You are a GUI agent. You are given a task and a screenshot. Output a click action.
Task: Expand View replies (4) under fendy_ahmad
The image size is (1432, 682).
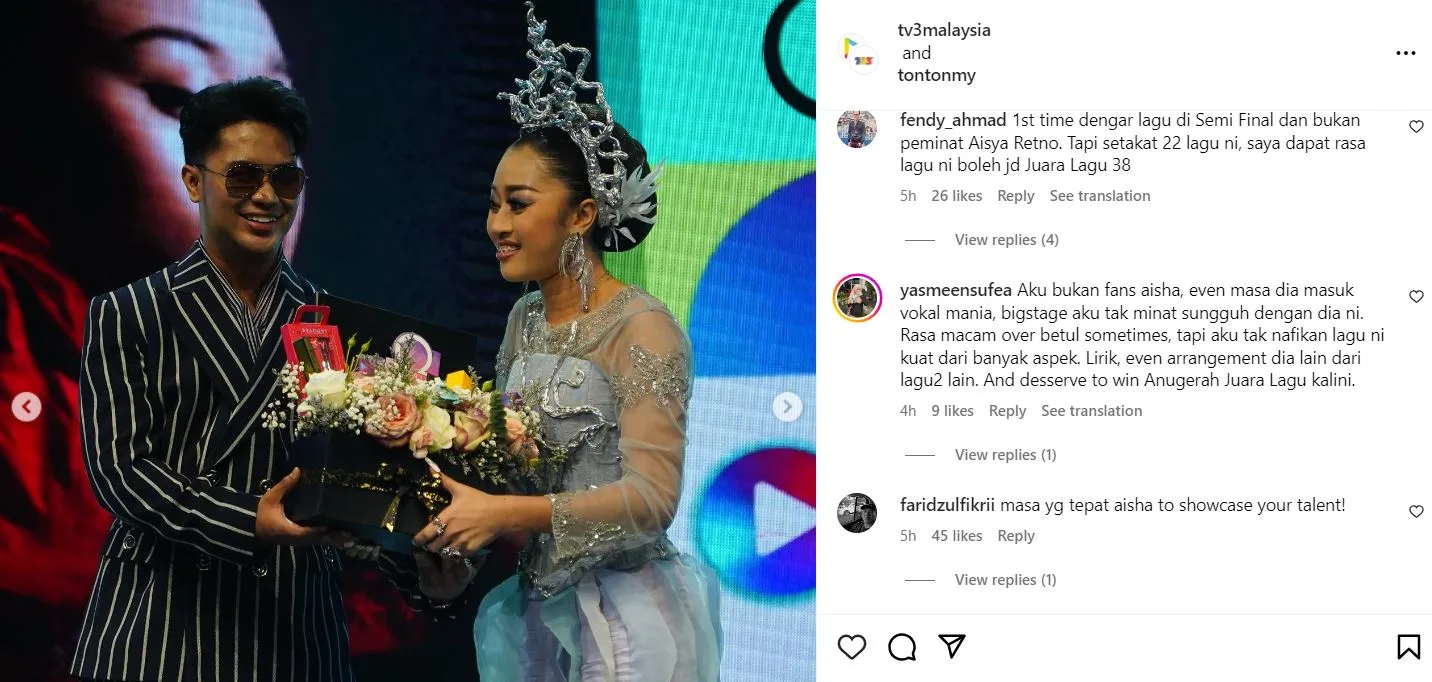pyautogui.click(x=1006, y=240)
